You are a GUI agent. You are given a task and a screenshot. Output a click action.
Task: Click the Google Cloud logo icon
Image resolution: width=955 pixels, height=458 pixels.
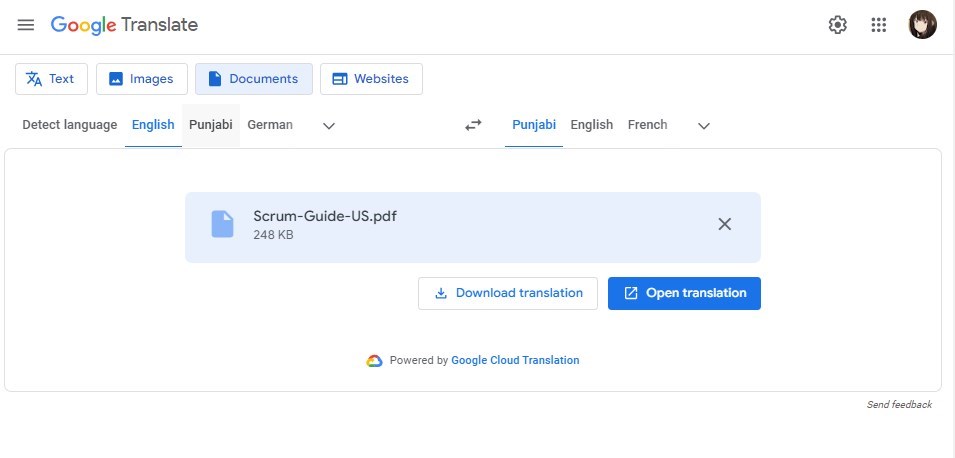click(x=374, y=361)
